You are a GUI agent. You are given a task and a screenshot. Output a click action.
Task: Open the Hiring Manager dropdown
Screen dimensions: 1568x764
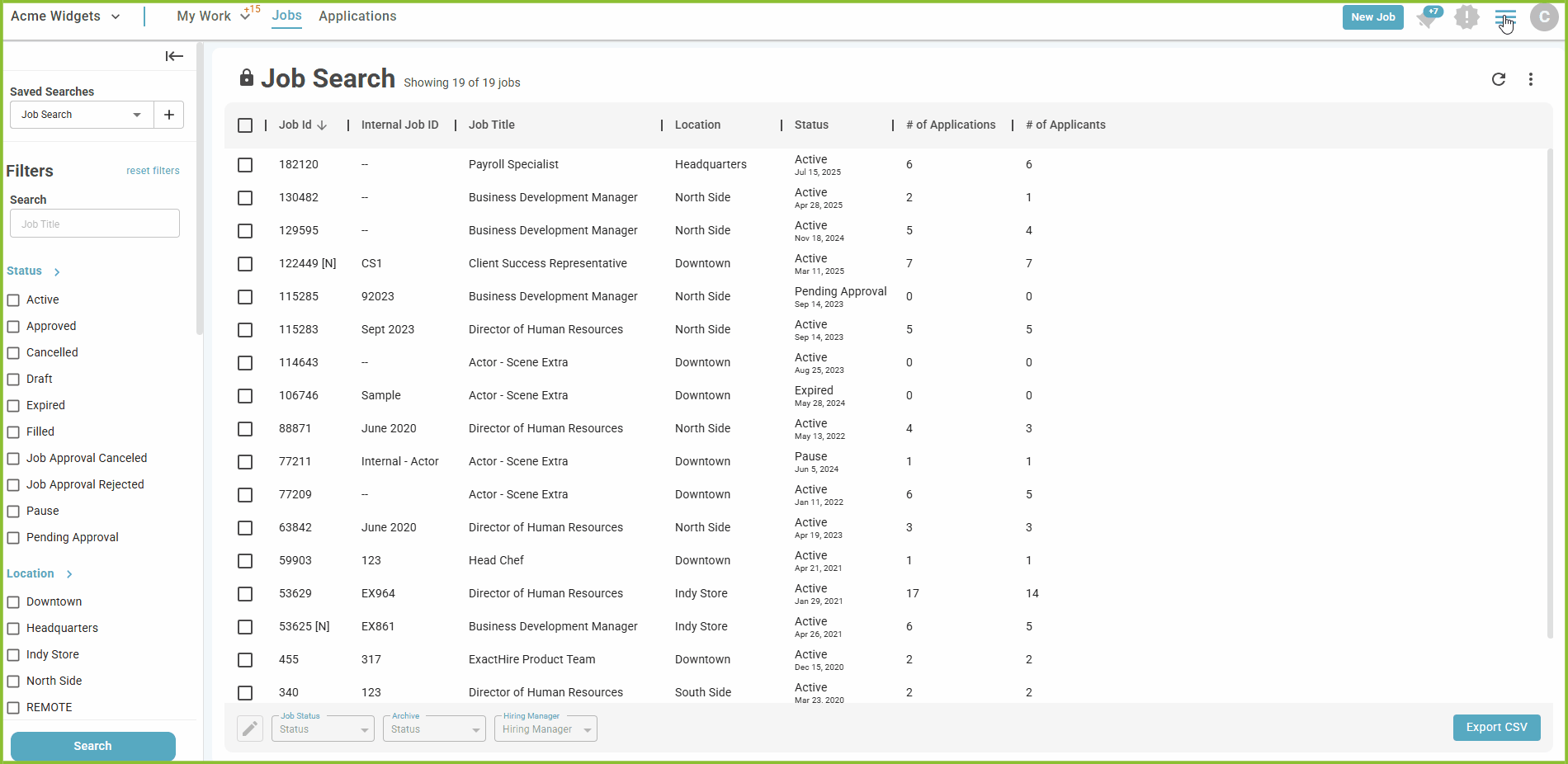tap(545, 729)
